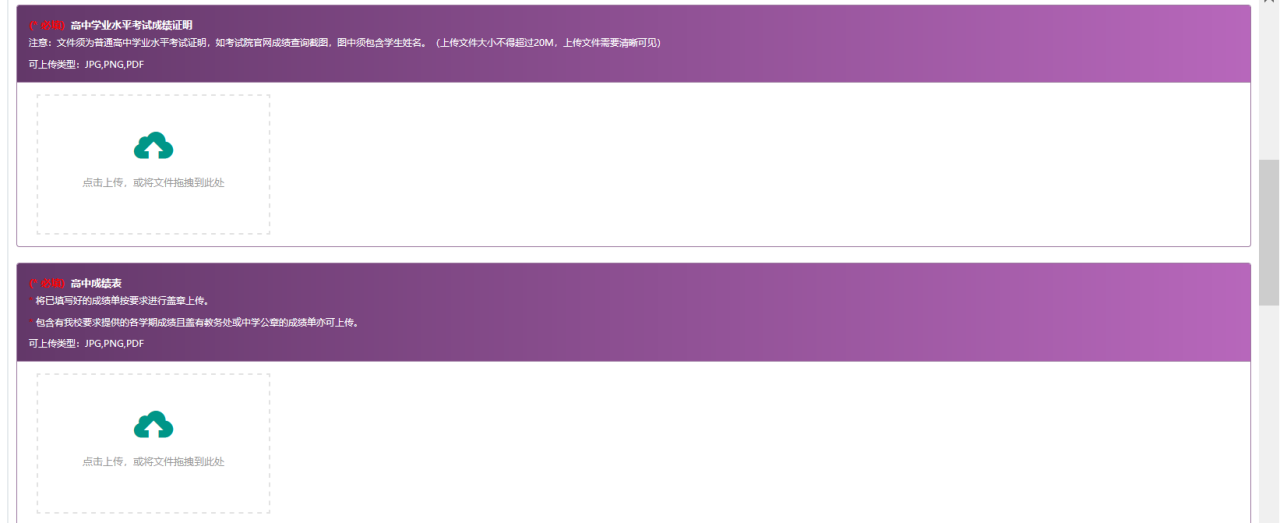Viewport: 1280px width, 523px height.
Task: Click 可上传类型 JPG,PNG,PDF in first section header
Action: [x=86, y=65]
